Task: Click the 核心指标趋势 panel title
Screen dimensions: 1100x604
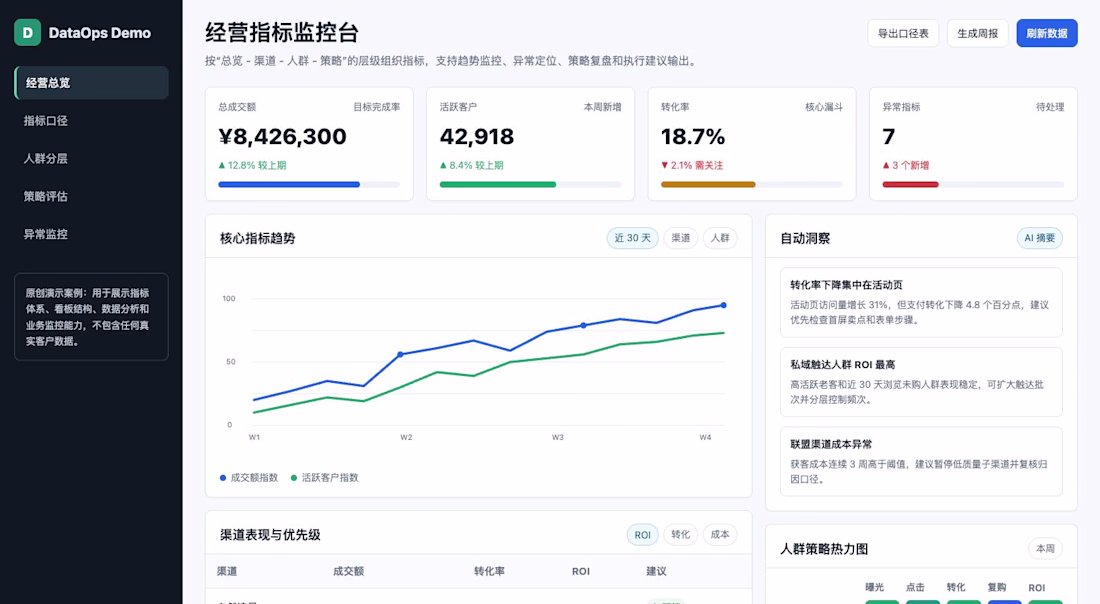Action: pyautogui.click(x=257, y=239)
